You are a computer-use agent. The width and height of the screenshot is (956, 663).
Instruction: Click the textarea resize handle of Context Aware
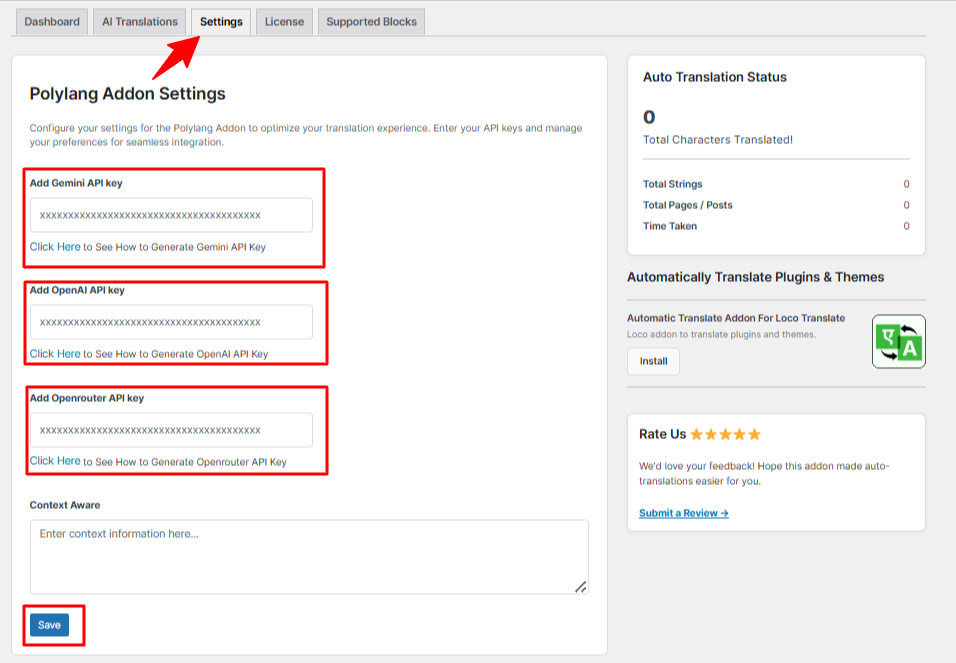click(x=581, y=587)
